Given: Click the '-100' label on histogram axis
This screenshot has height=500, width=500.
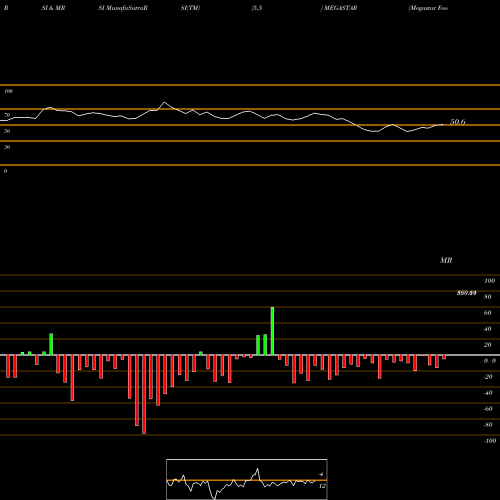Looking at the screenshot, I should 490,441.
